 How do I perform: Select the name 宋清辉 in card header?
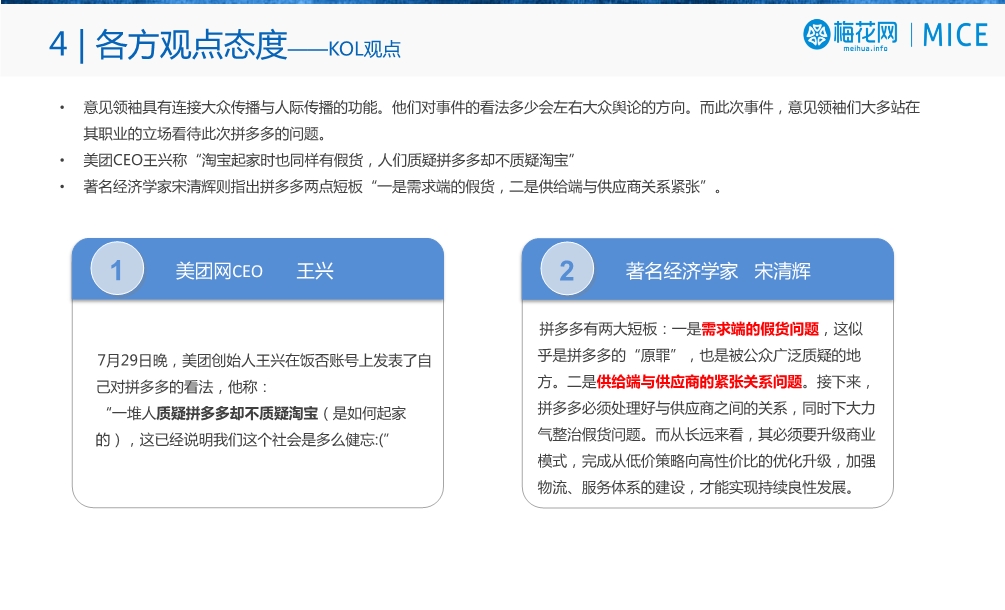click(x=782, y=271)
